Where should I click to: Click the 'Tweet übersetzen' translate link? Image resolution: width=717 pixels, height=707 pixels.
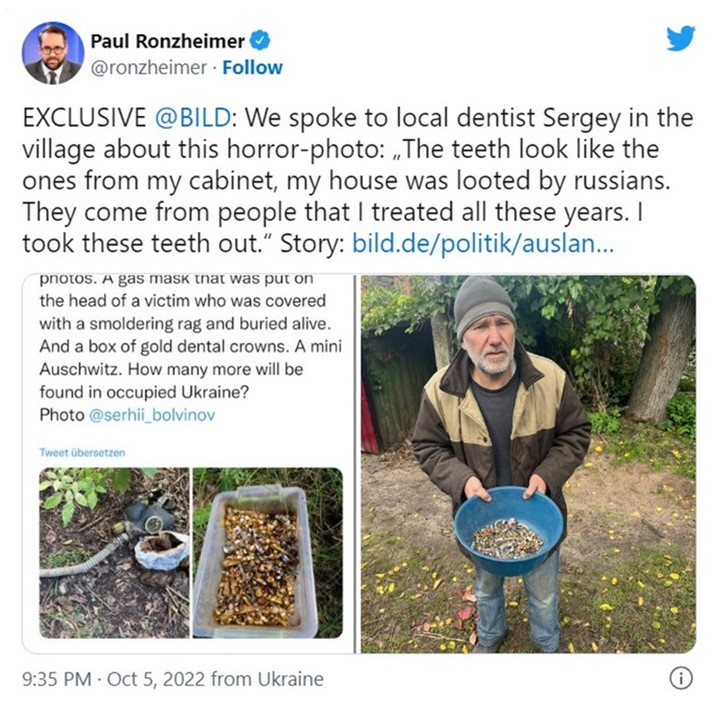point(82,452)
